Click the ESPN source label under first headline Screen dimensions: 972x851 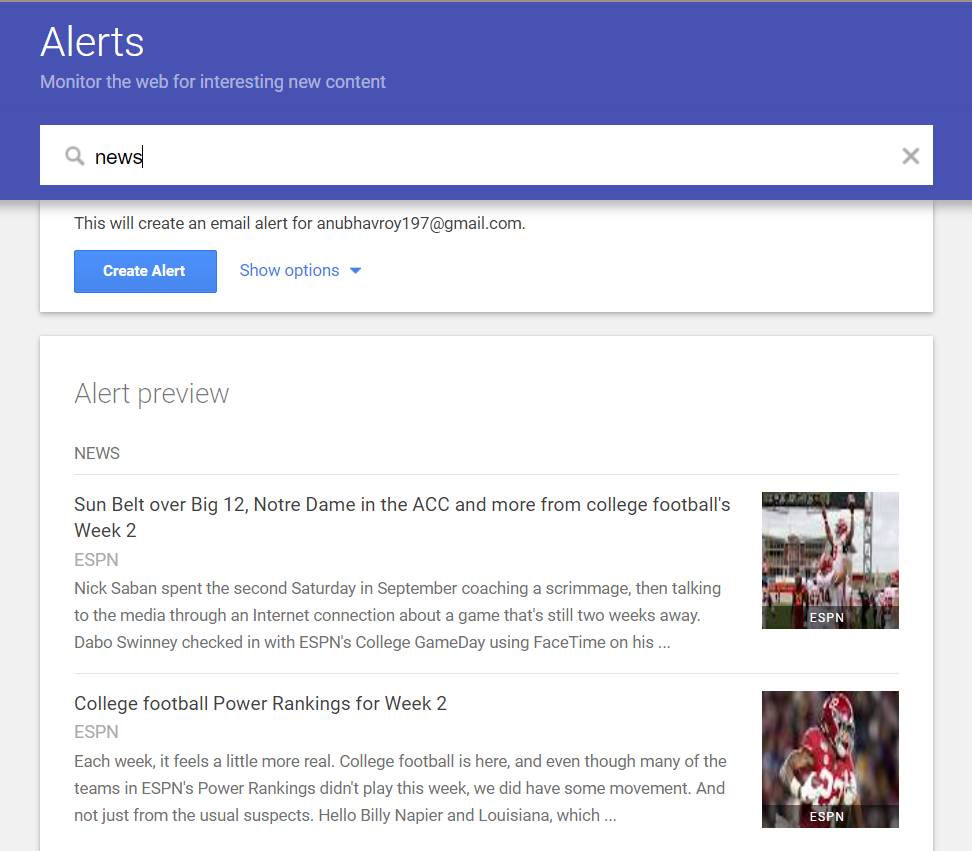(96, 560)
